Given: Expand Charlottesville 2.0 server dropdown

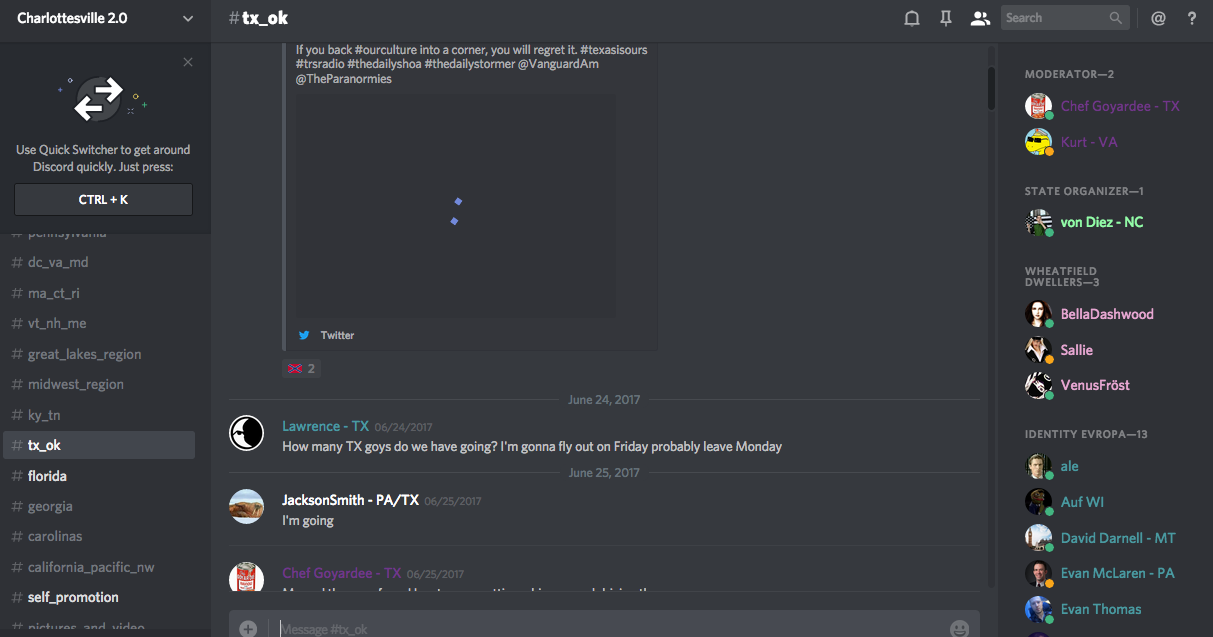Looking at the screenshot, I should click(x=189, y=18).
